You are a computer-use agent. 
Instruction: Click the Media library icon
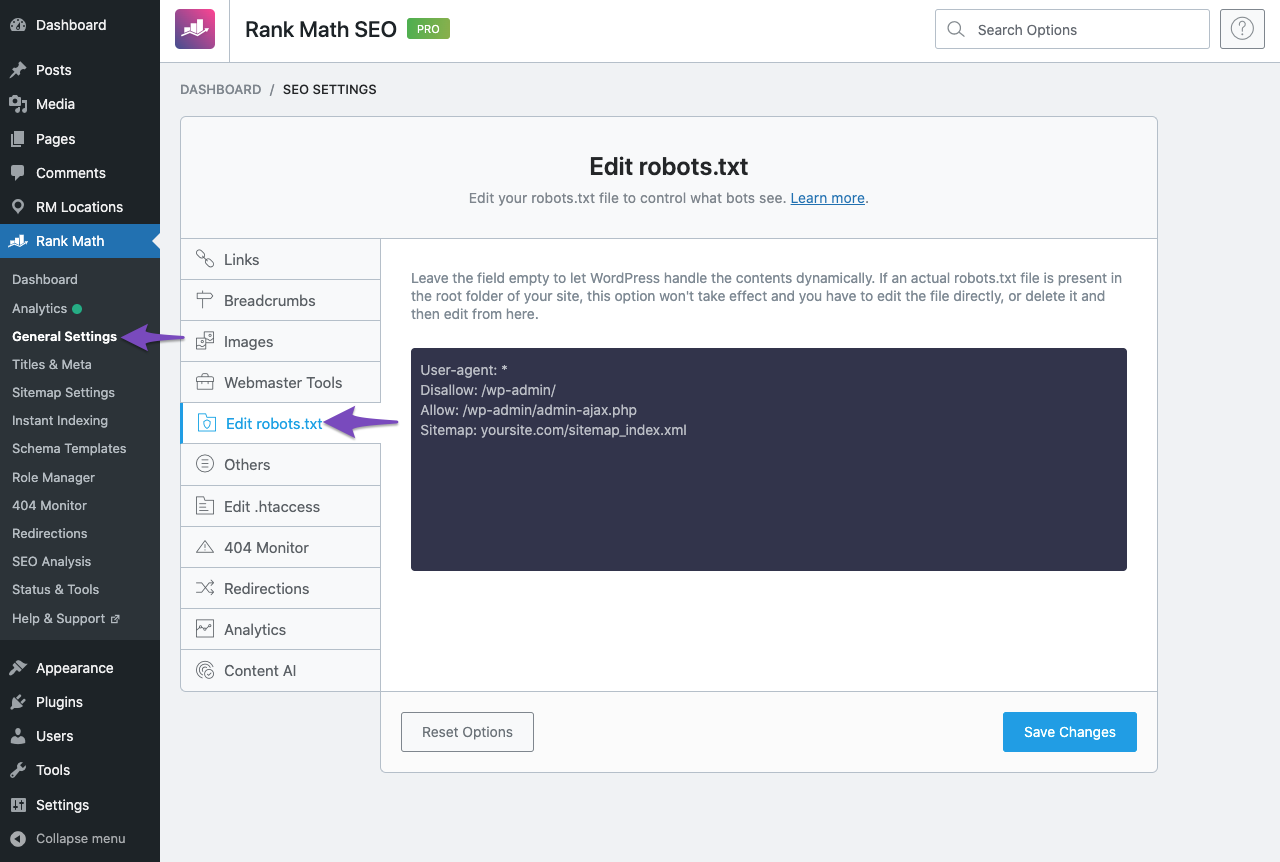[18, 104]
